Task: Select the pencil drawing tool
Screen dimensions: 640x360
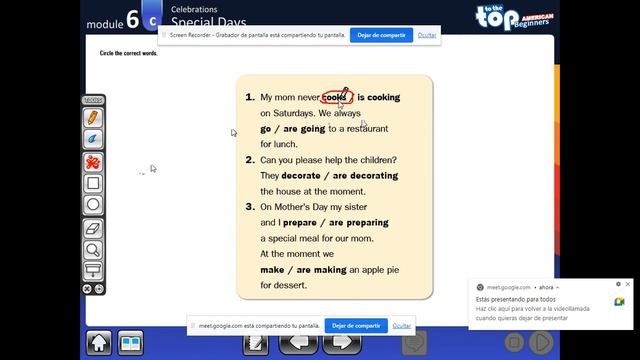Action: coord(93,118)
